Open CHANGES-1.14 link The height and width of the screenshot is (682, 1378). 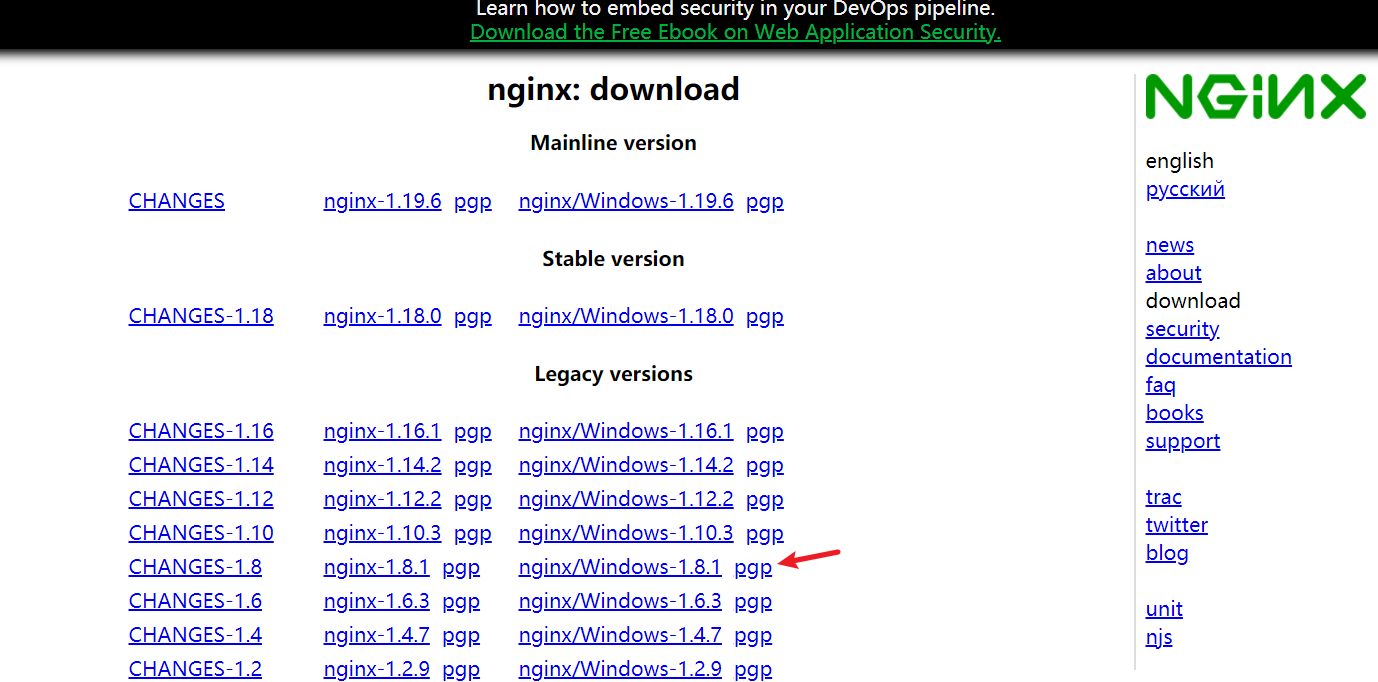[201, 465]
